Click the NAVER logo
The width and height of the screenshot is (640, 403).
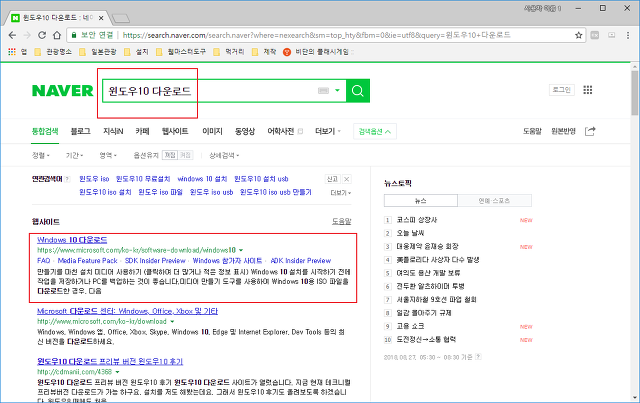point(62,91)
